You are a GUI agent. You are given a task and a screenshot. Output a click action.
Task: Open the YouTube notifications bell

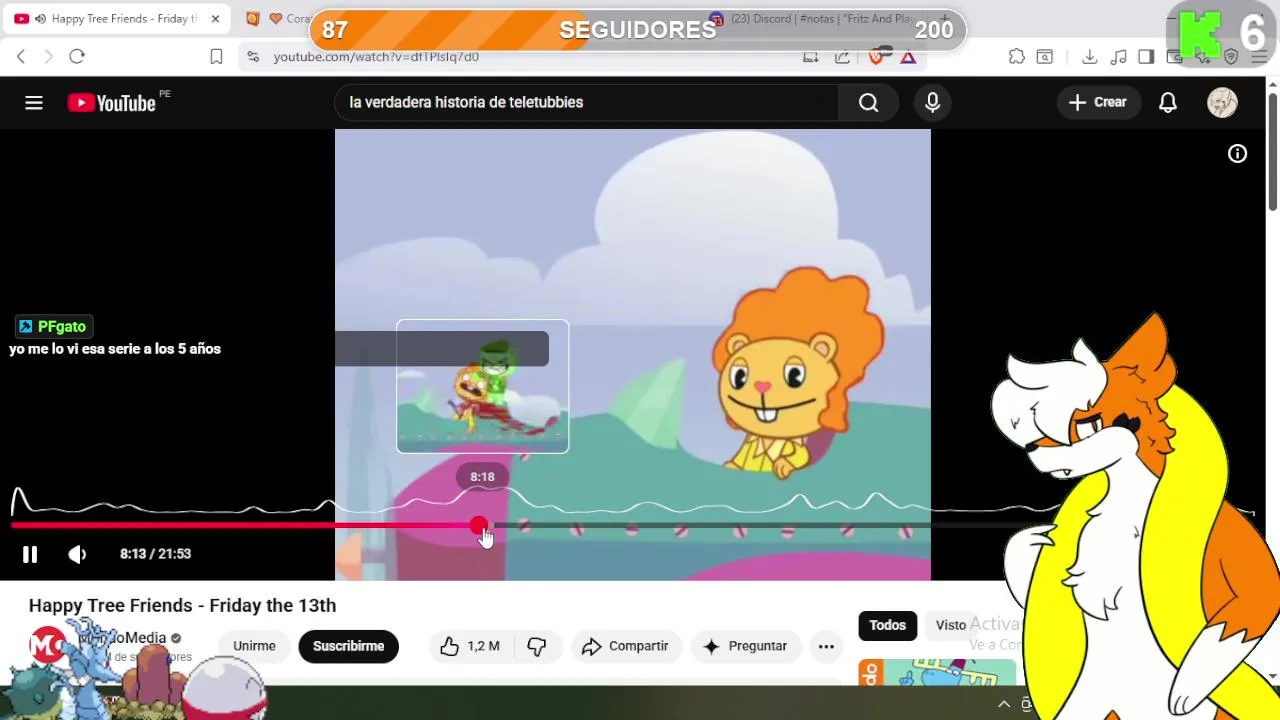(x=1168, y=102)
